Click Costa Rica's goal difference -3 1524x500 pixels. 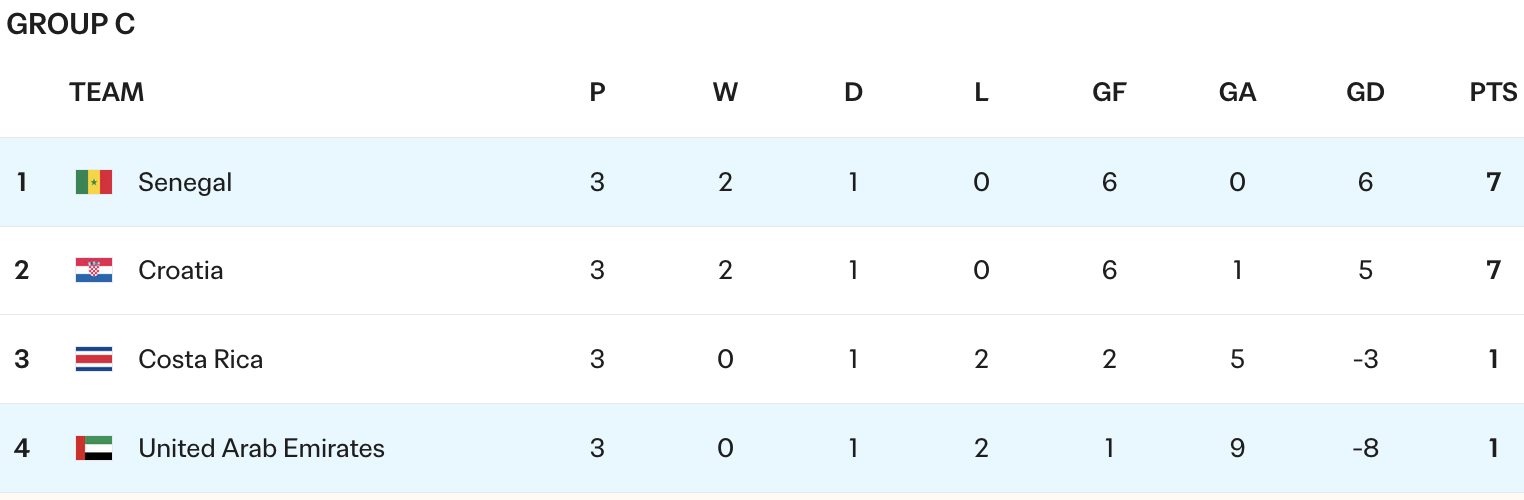pos(1365,359)
